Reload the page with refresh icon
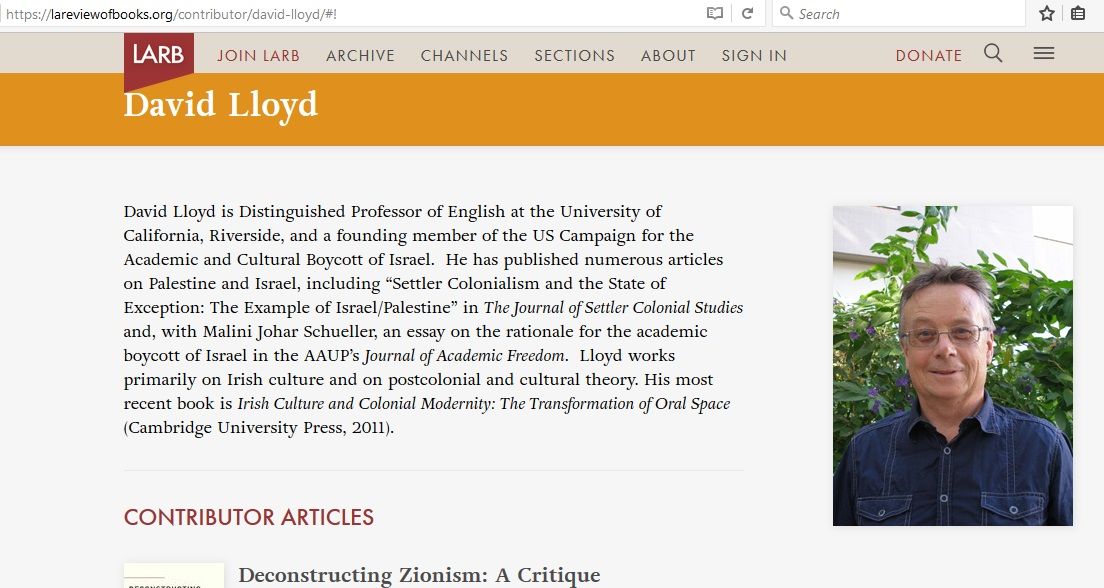 pyautogui.click(x=747, y=14)
